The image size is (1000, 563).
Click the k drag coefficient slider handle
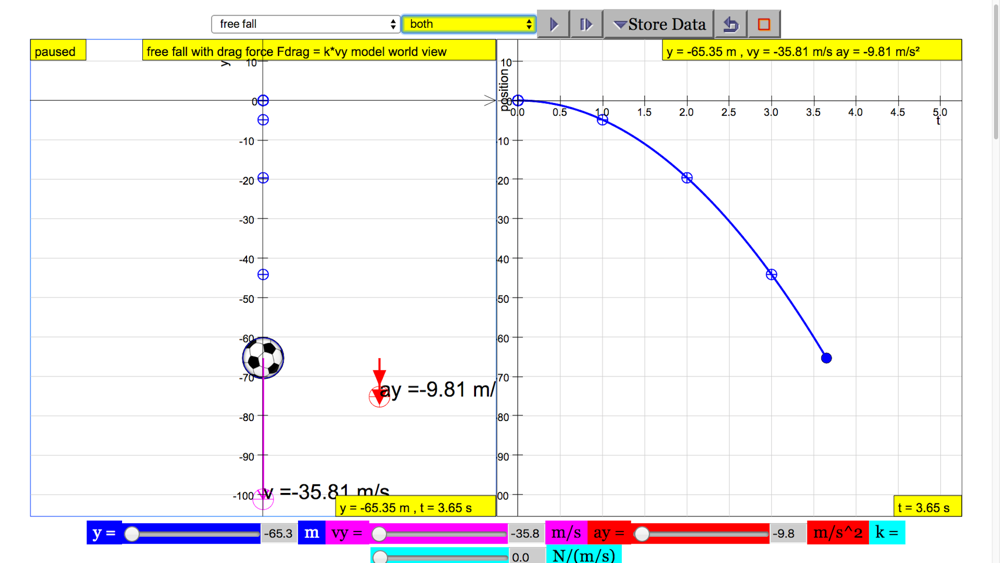380,557
